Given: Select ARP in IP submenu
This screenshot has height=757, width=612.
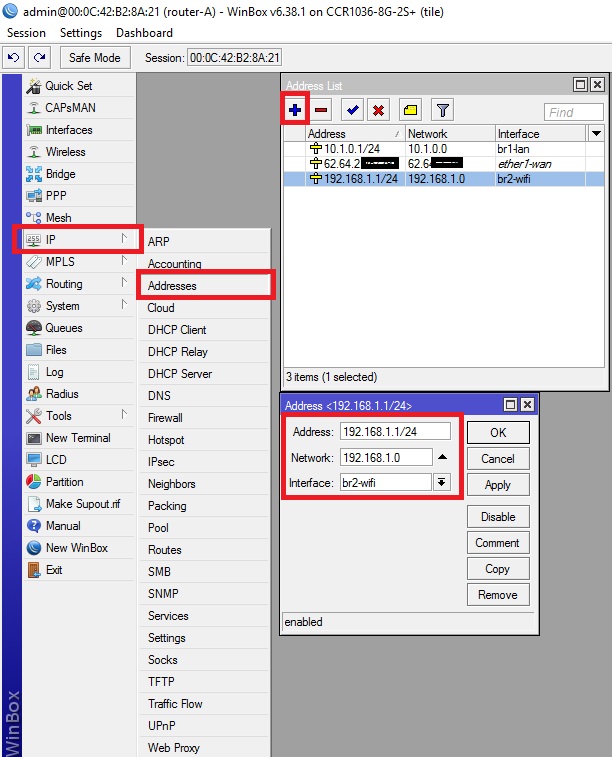Looking at the screenshot, I should tap(205, 241).
